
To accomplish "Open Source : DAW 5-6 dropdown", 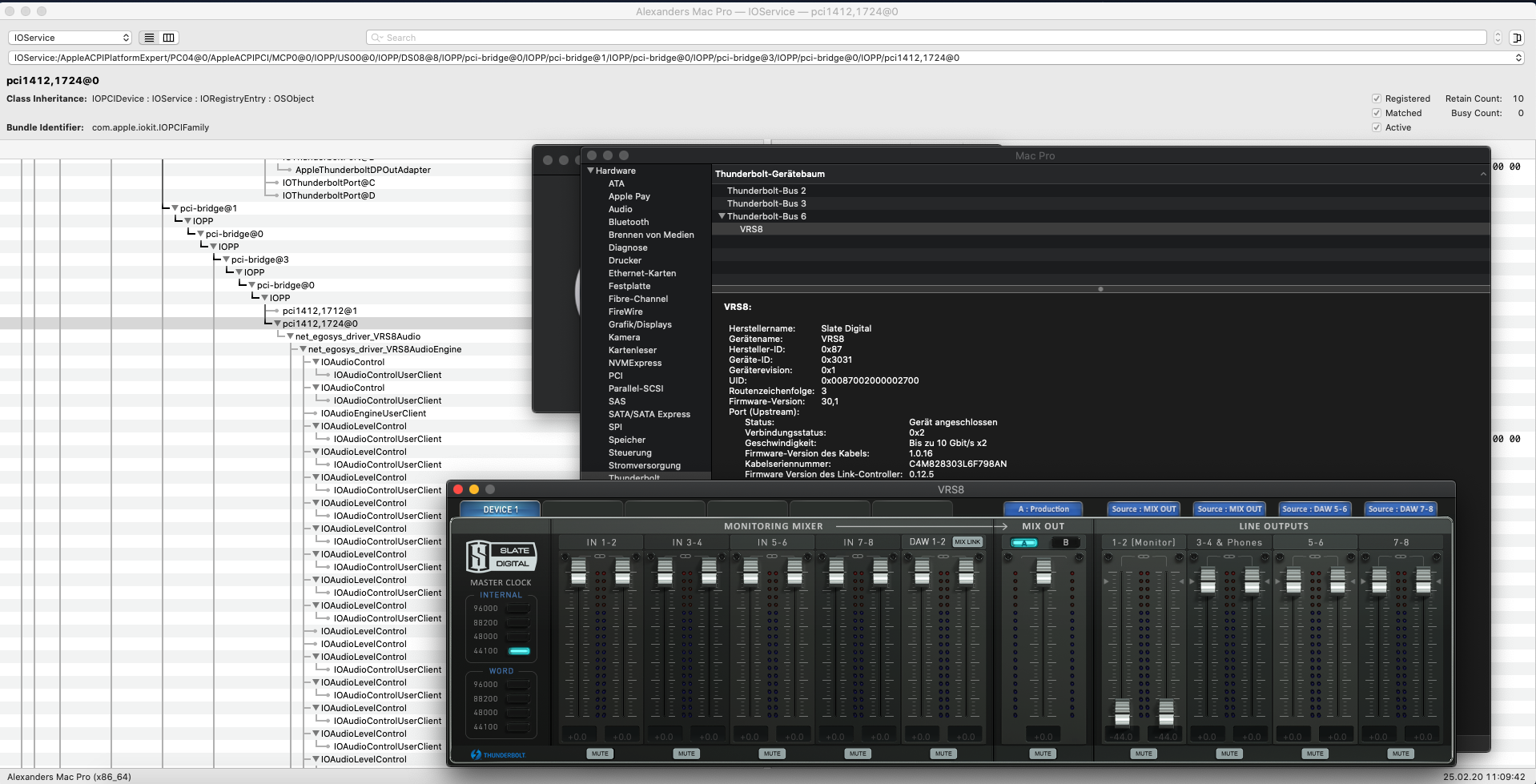I will 1314,509.
